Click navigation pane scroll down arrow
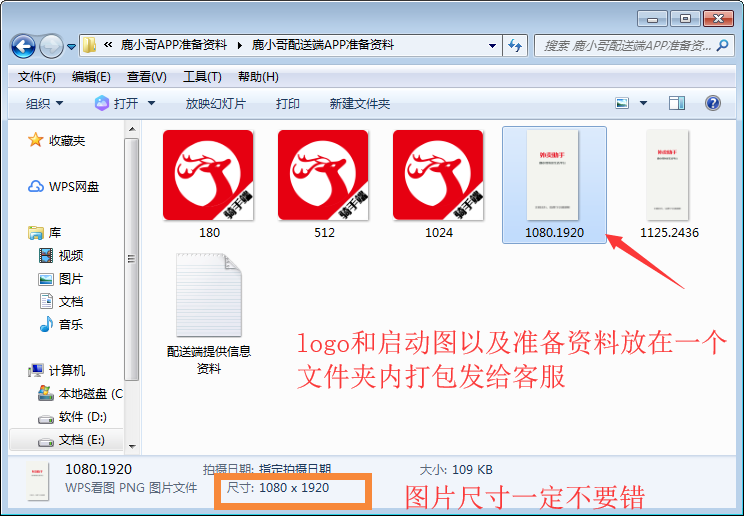744x516 pixels. [x=132, y=446]
